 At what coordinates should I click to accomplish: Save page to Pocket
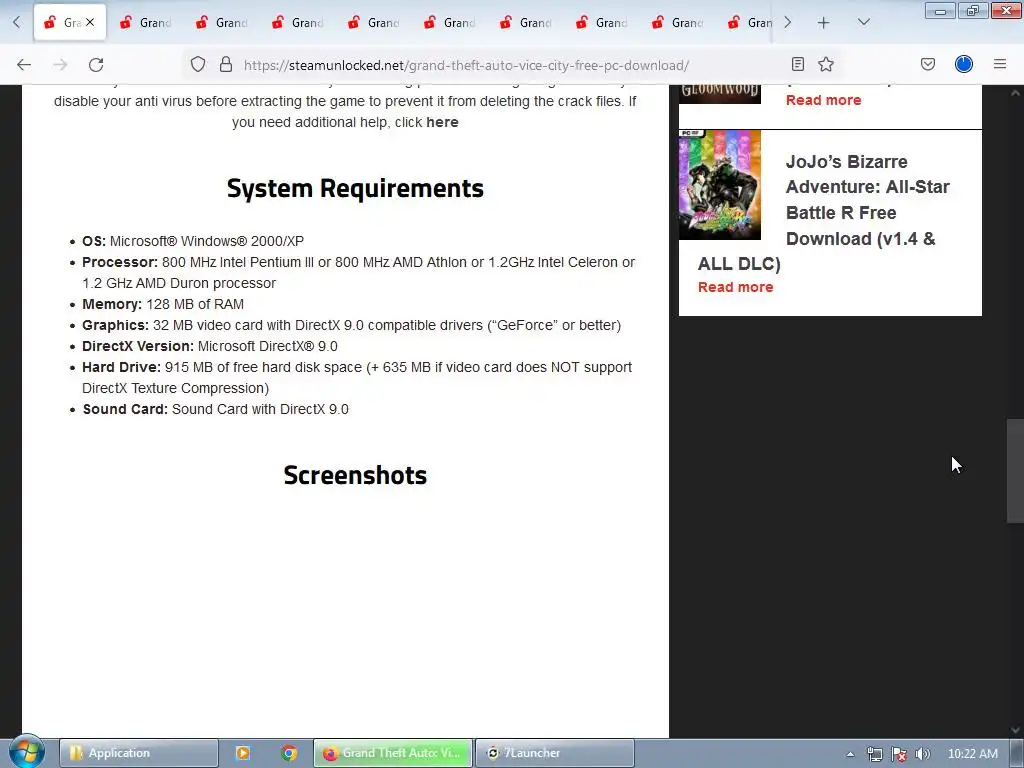pyautogui.click(x=928, y=64)
